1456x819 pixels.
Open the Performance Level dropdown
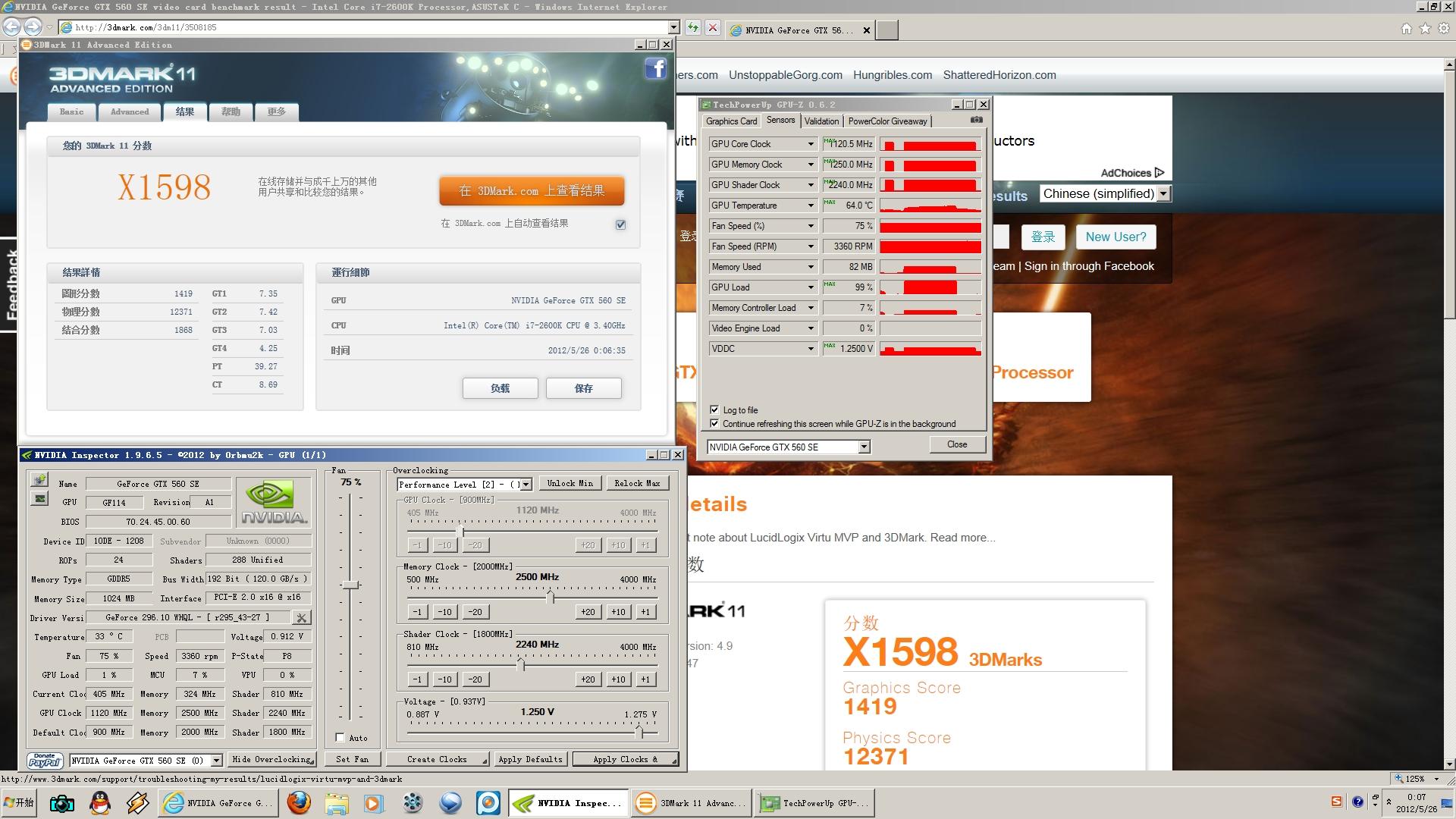tap(526, 485)
